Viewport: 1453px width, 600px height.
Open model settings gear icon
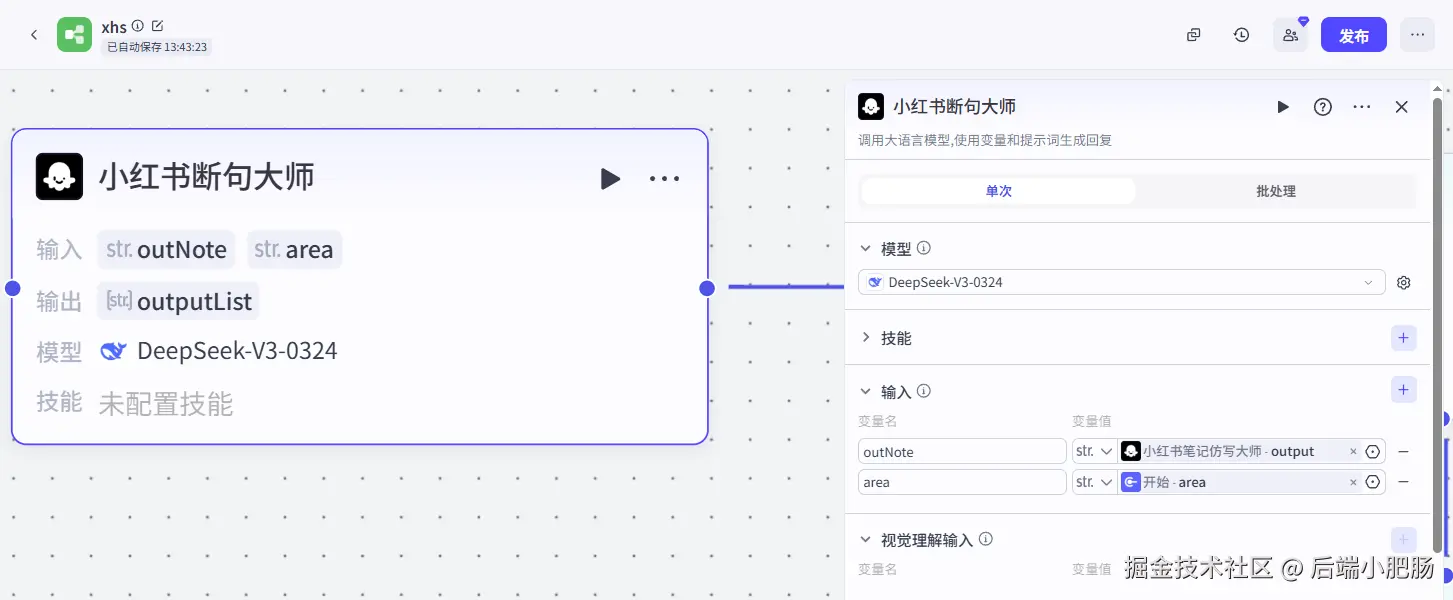tap(1404, 283)
